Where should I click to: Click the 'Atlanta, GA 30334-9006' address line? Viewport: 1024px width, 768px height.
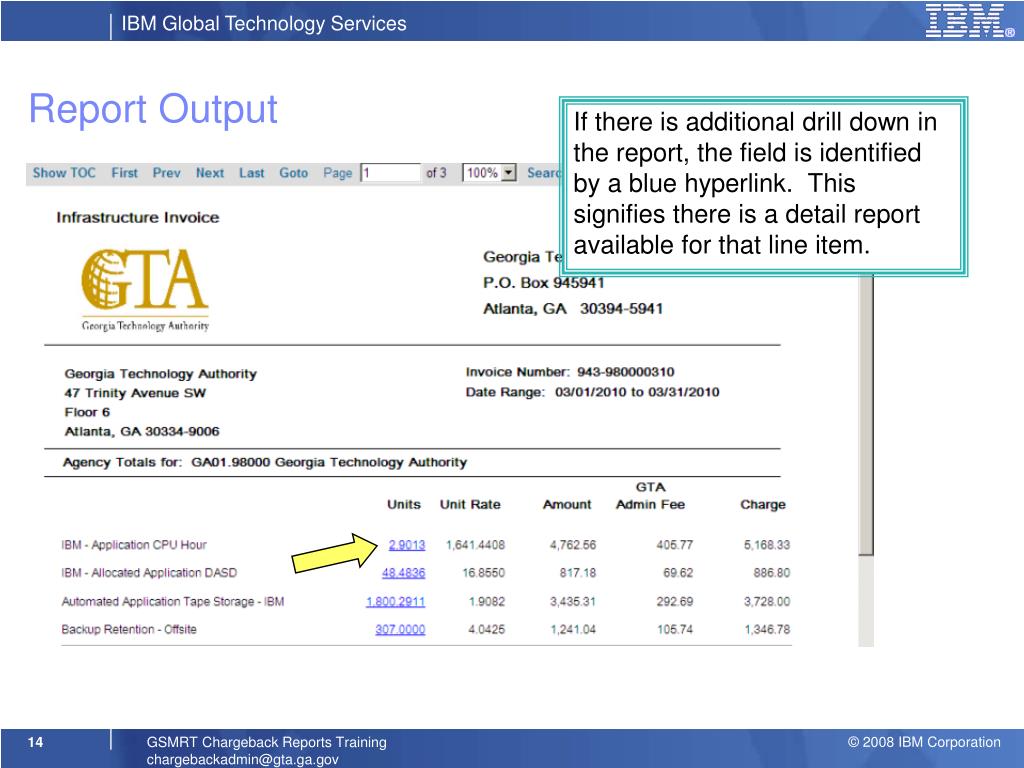coord(142,432)
